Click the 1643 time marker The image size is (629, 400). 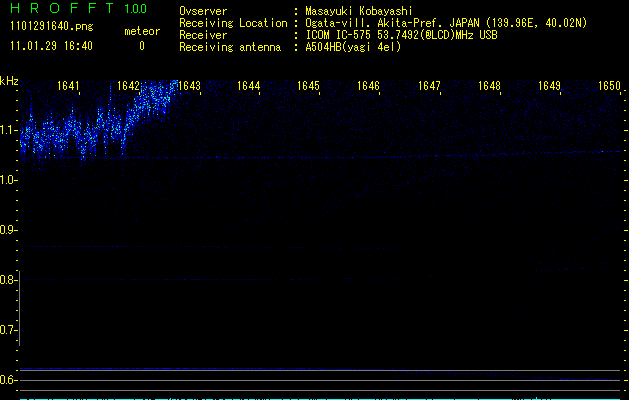[x=189, y=86]
